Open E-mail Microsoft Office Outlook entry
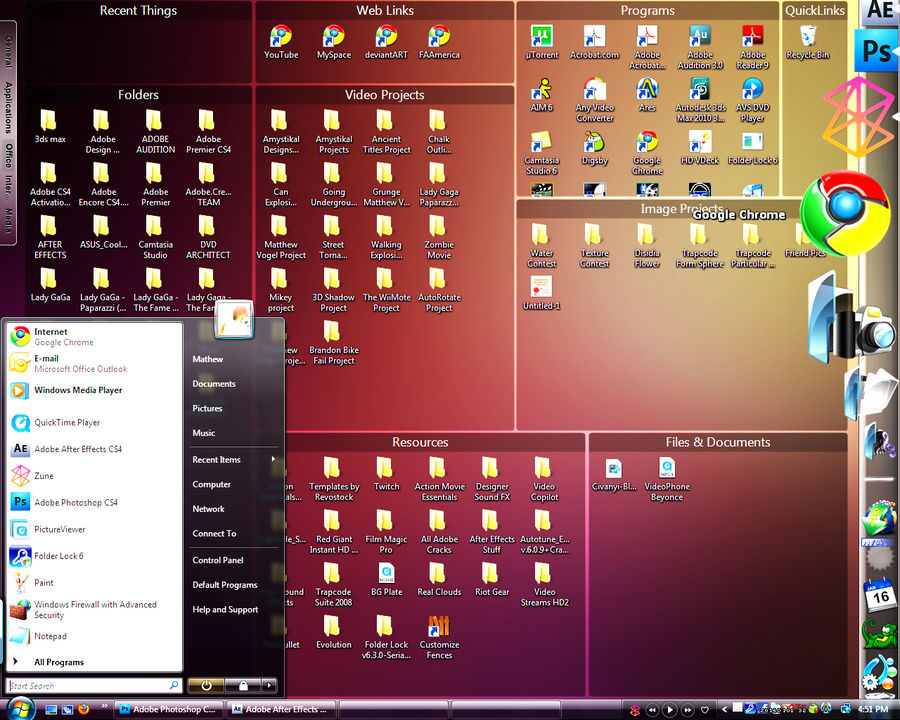 point(94,363)
